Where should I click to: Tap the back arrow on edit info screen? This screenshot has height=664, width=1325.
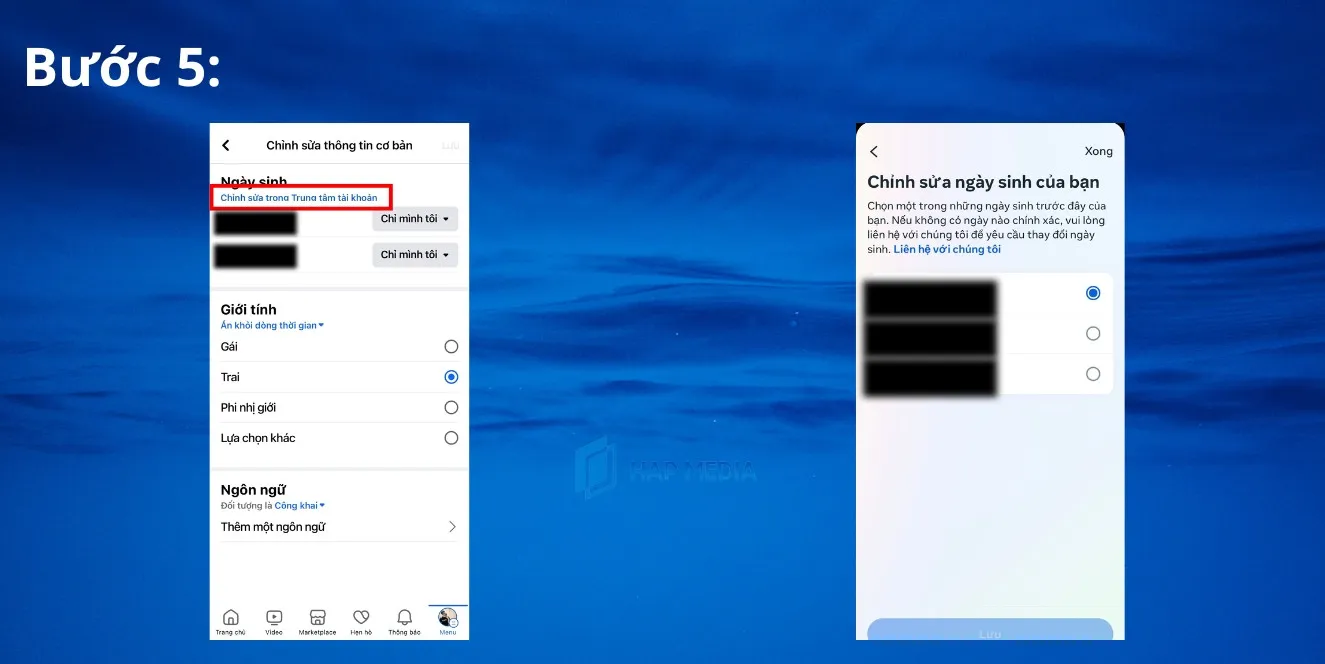pyautogui.click(x=225, y=144)
